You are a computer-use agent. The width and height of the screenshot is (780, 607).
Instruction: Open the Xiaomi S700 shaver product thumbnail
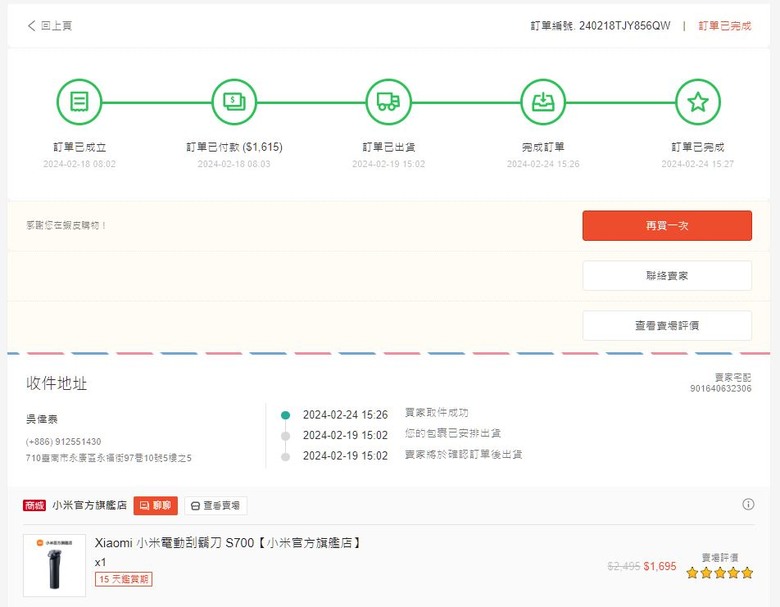click(x=54, y=565)
